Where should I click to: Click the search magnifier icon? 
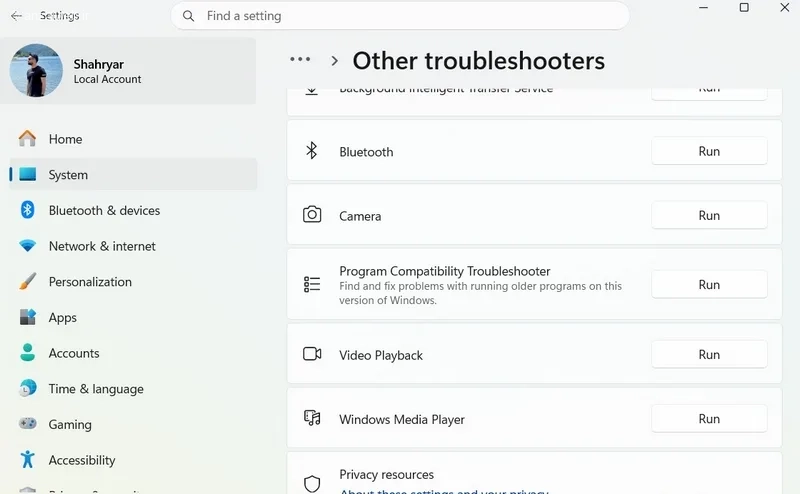(x=188, y=16)
